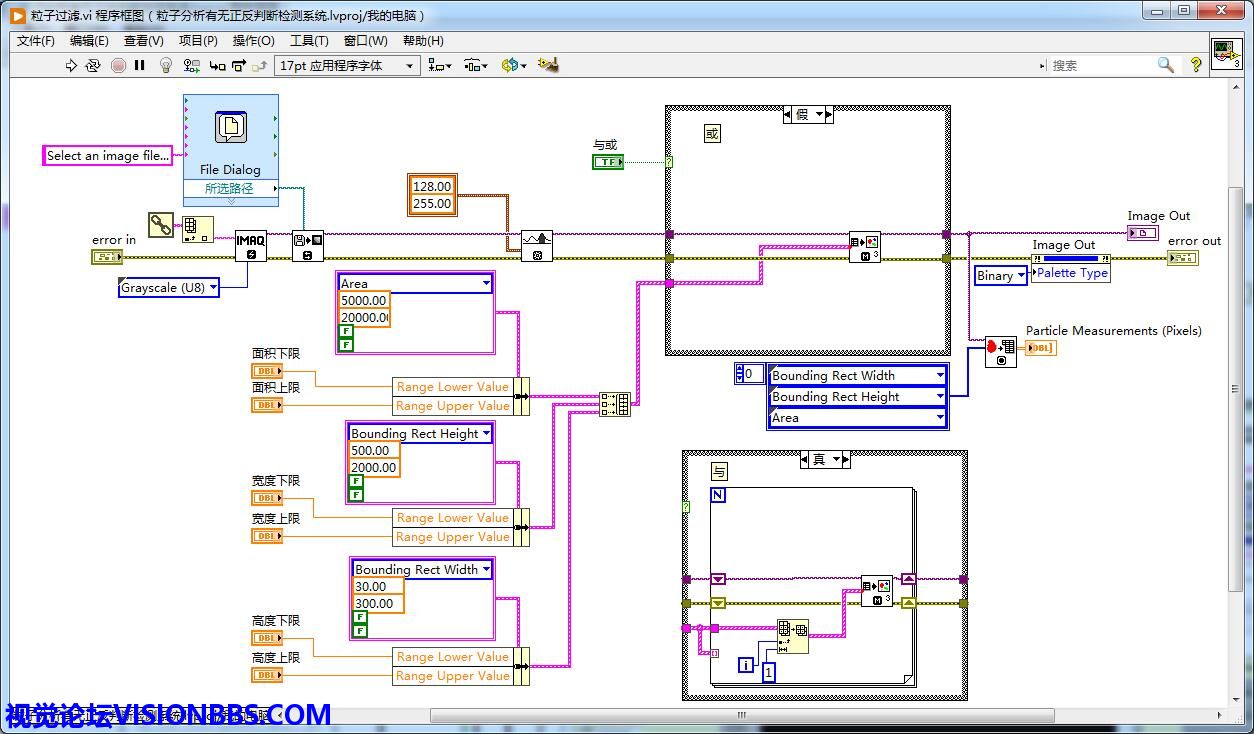Toggle Highlight Execution light bulb

click(166, 66)
